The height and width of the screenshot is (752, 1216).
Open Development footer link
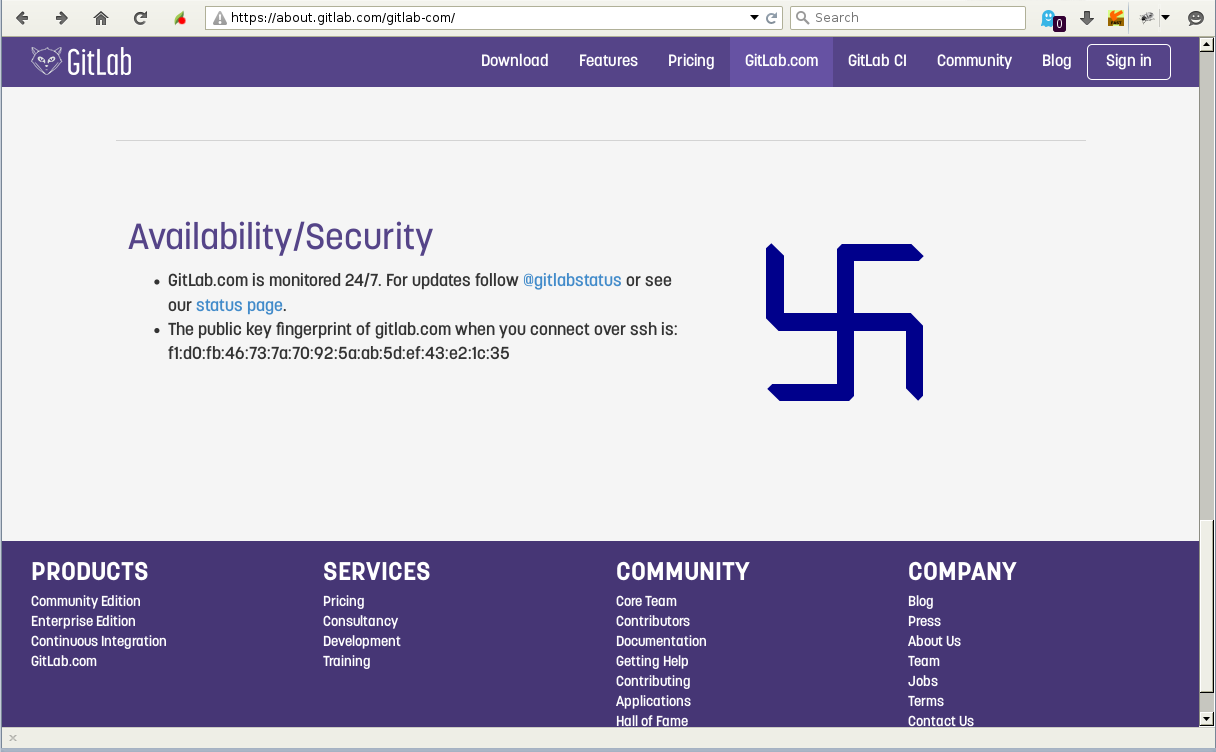pyautogui.click(x=362, y=641)
